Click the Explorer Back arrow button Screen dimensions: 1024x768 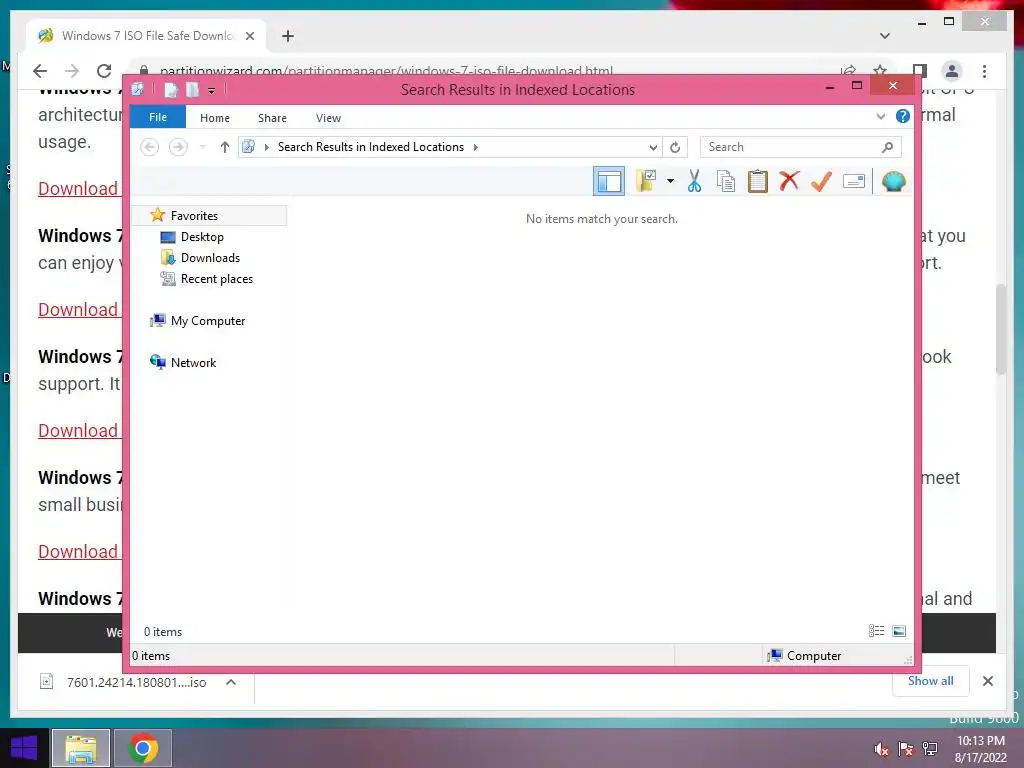coord(150,147)
